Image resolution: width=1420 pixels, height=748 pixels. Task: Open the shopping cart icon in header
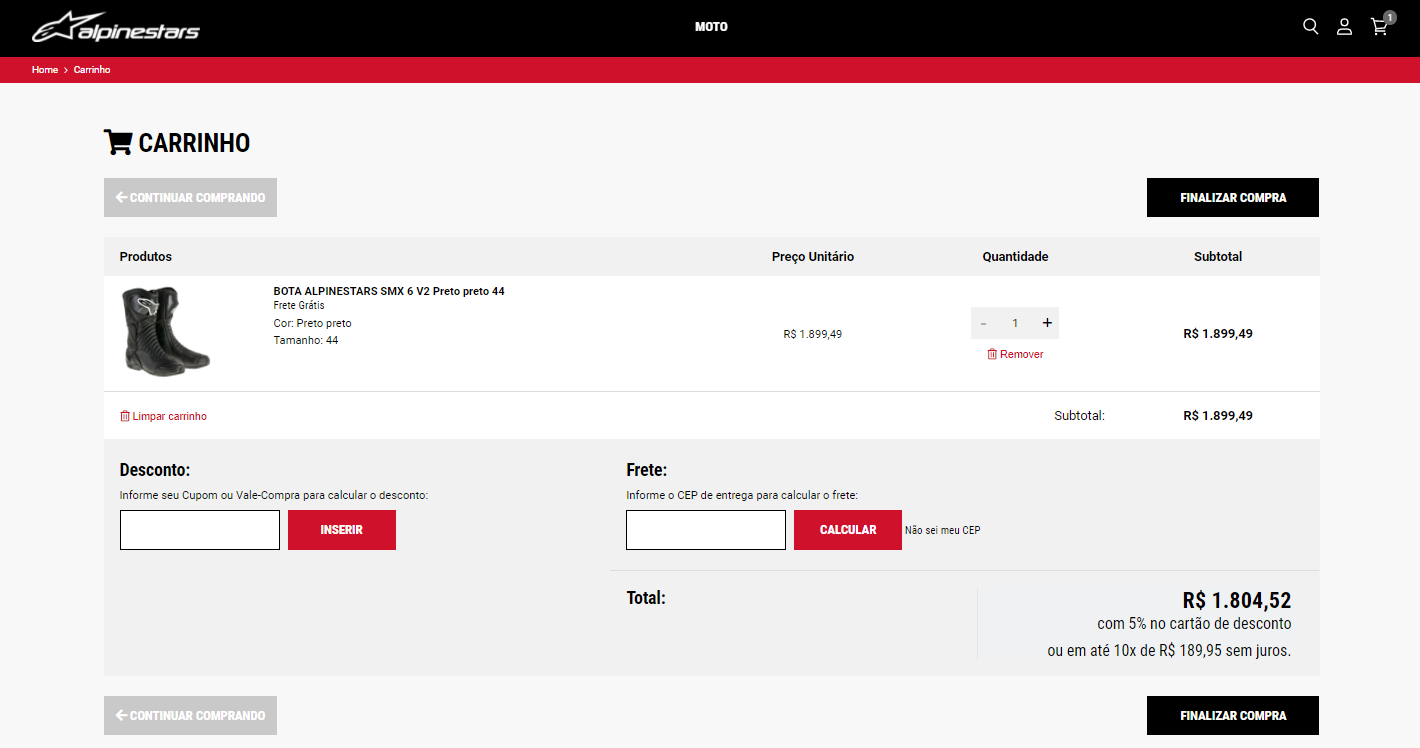pos(1380,27)
